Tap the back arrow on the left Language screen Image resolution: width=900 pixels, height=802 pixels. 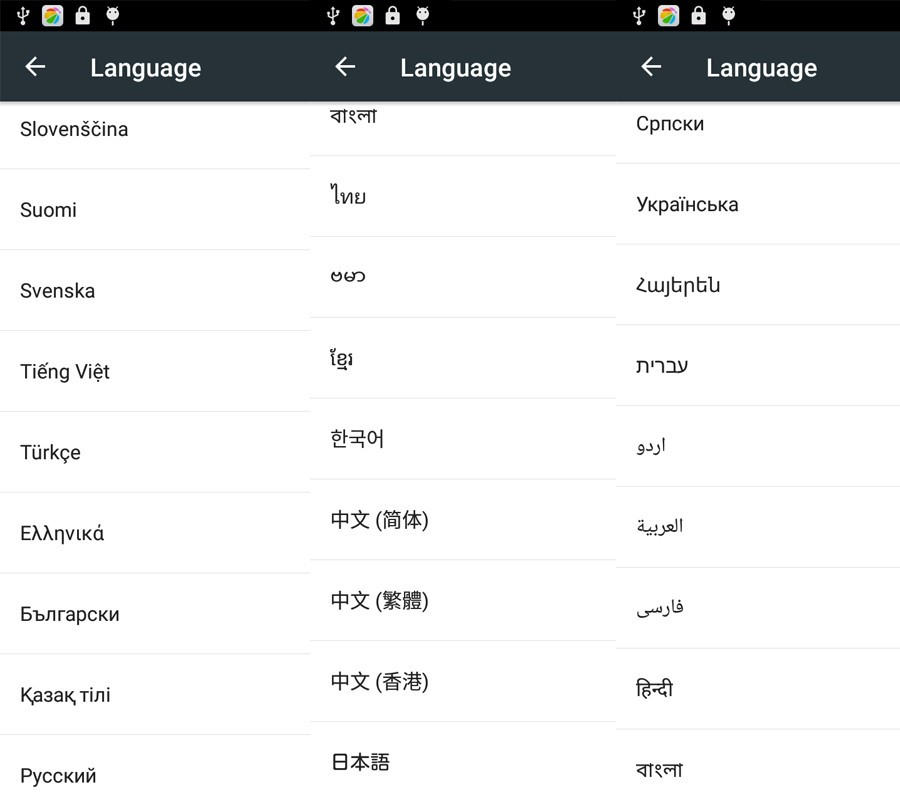(x=35, y=67)
